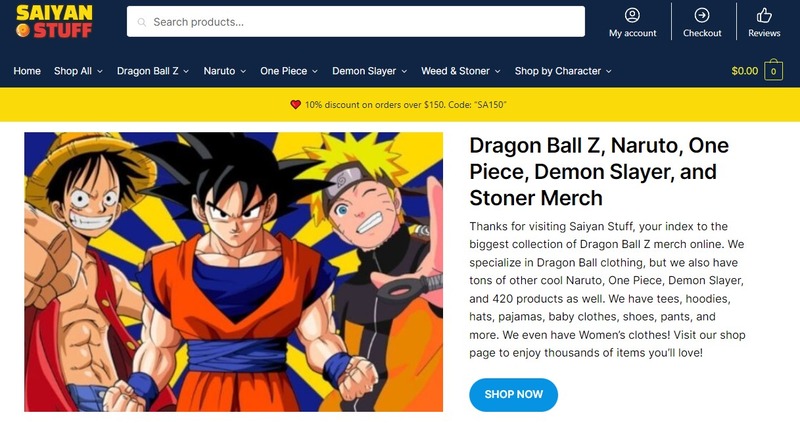The height and width of the screenshot is (423, 800).
Task: Click the My account user icon
Action: [x=632, y=15]
